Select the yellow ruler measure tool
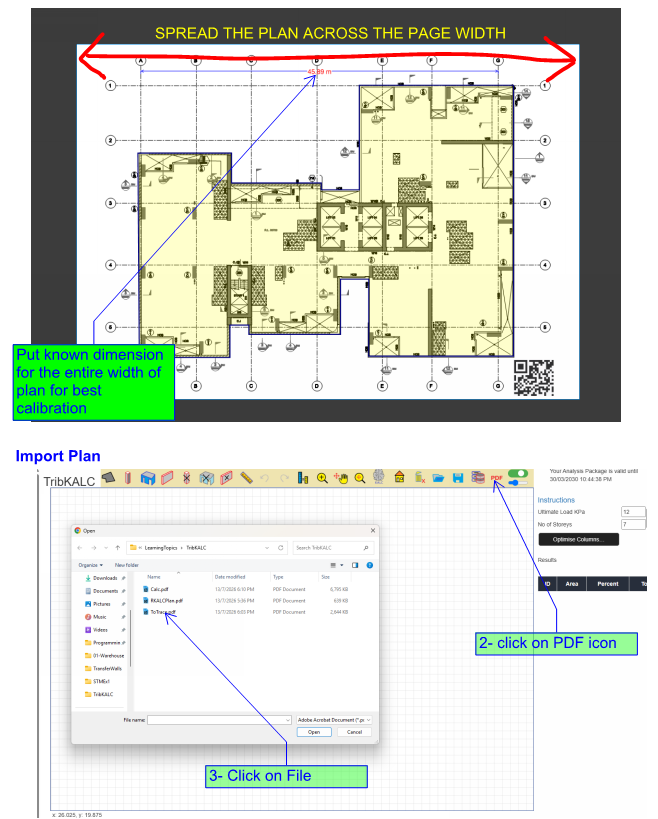 pos(246,477)
